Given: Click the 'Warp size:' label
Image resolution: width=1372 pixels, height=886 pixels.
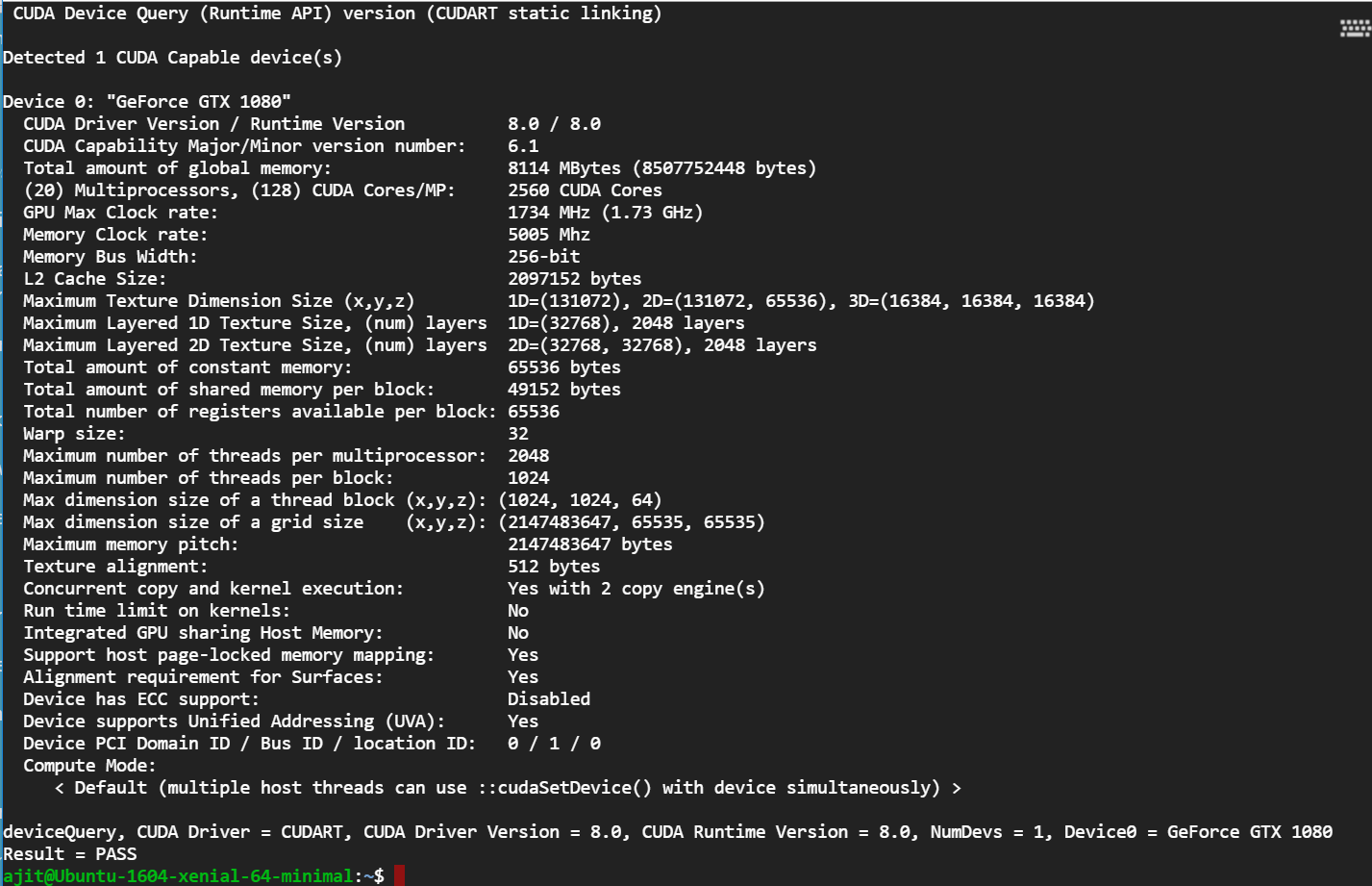Looking at the screenshot, I should (74, 433).
